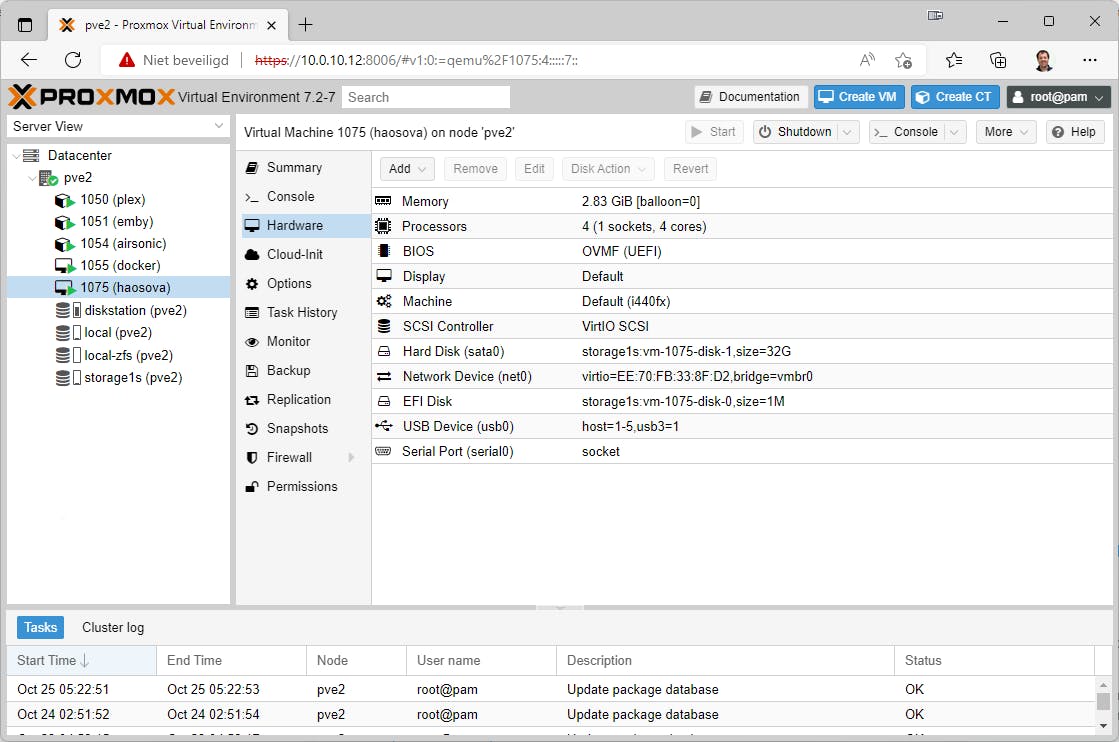Select the EFI Disk row
1119x742 pixels.
click(x=742, y=401)
